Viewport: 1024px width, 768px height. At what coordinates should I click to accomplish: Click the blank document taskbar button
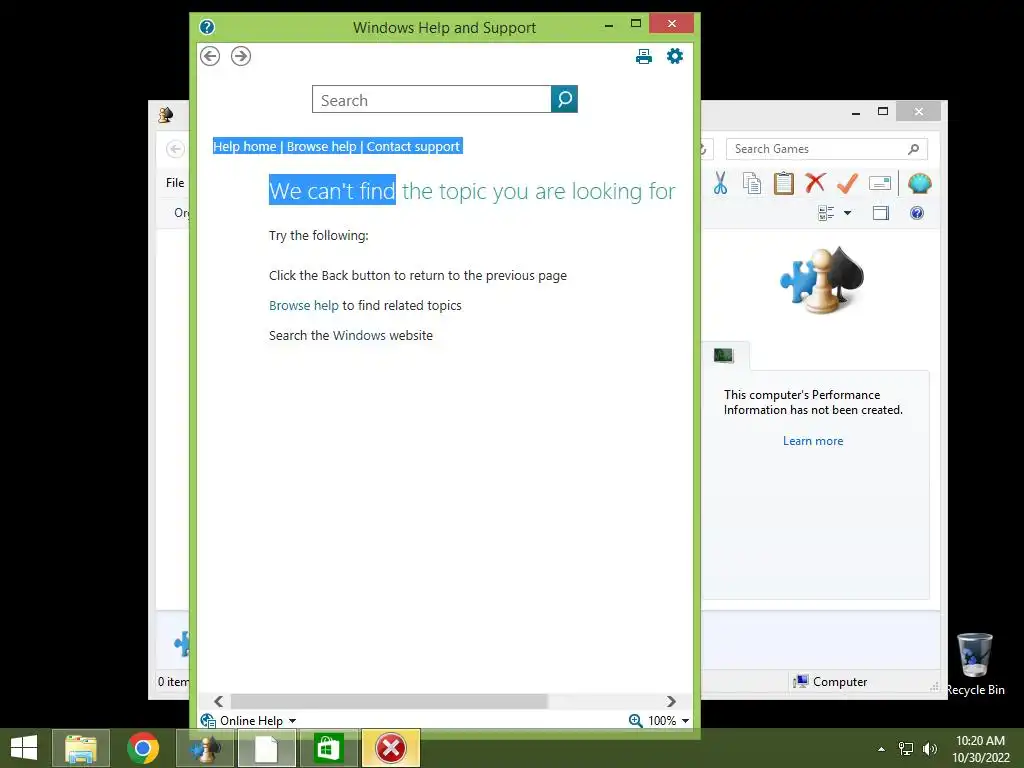(266, 748)
